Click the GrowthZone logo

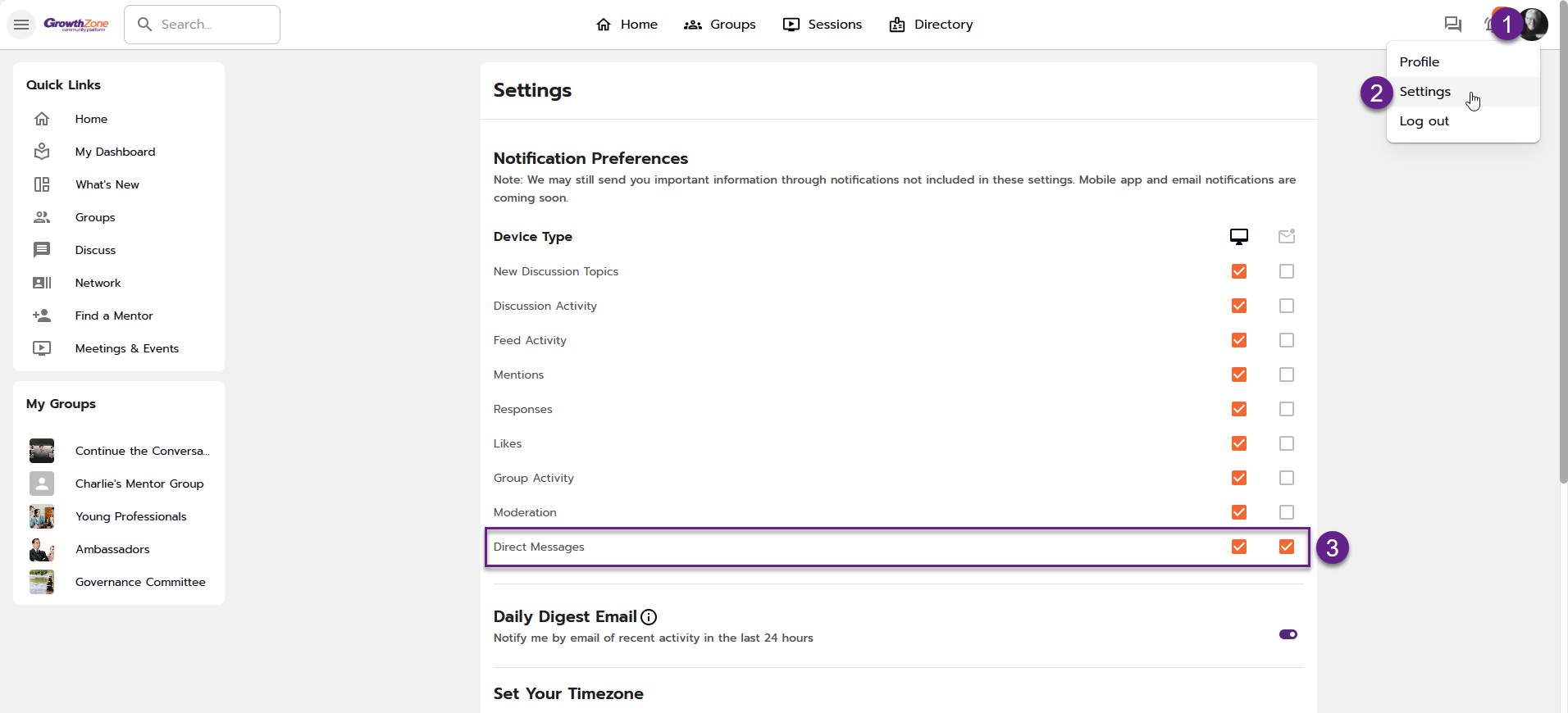coord(76,25)
